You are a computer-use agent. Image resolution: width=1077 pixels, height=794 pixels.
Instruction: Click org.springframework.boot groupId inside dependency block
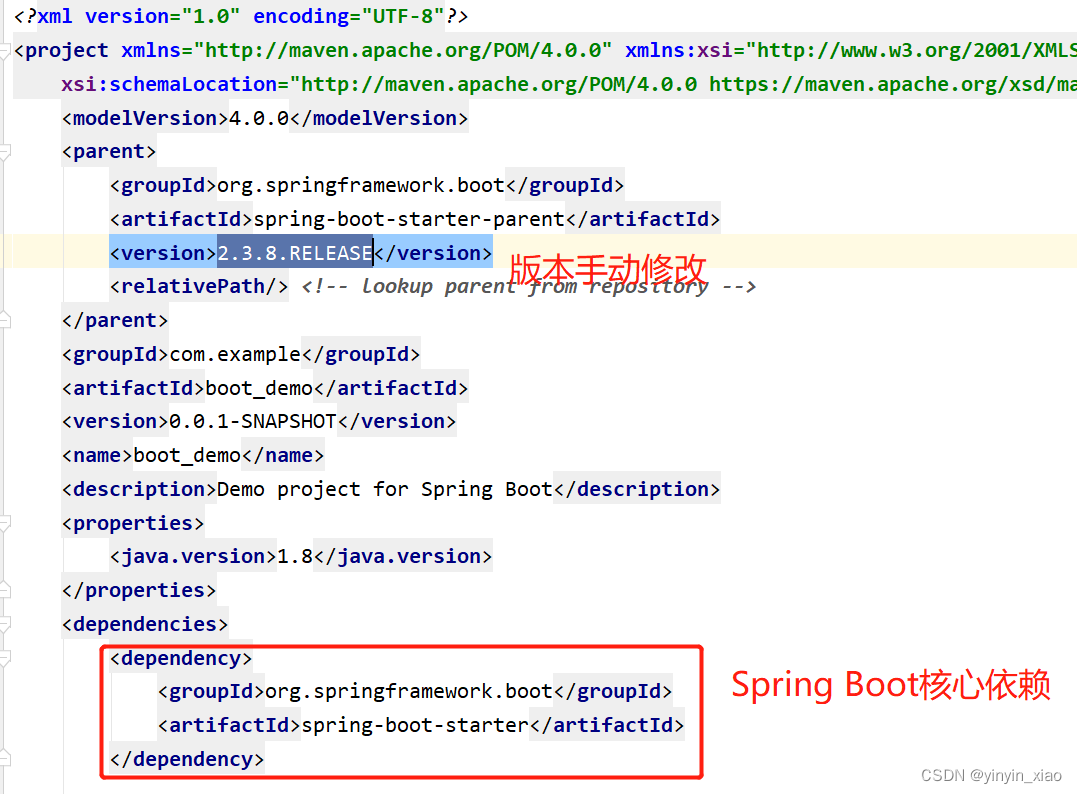(409, 691)
